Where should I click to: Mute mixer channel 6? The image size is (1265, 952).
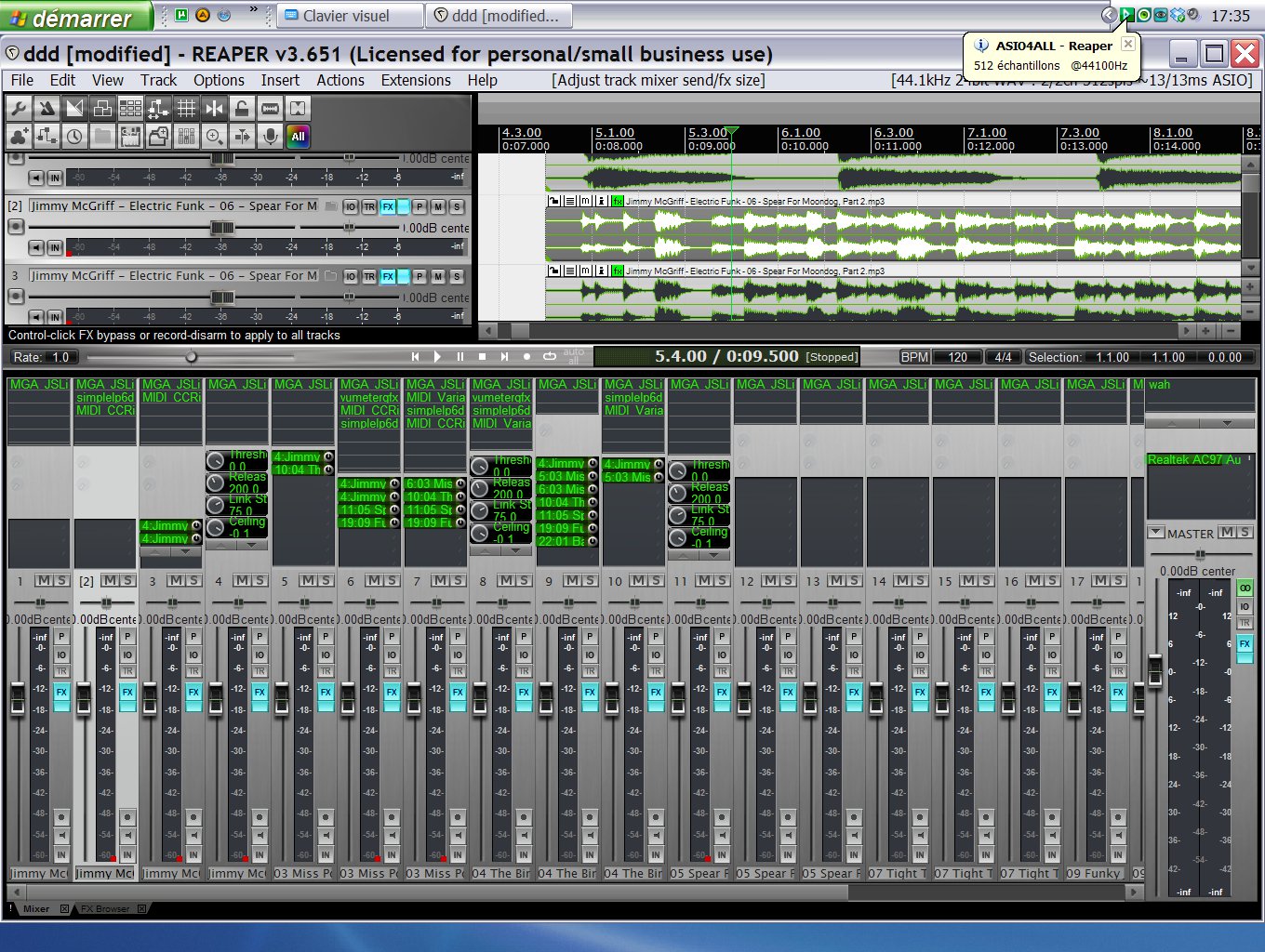point(374,580)
